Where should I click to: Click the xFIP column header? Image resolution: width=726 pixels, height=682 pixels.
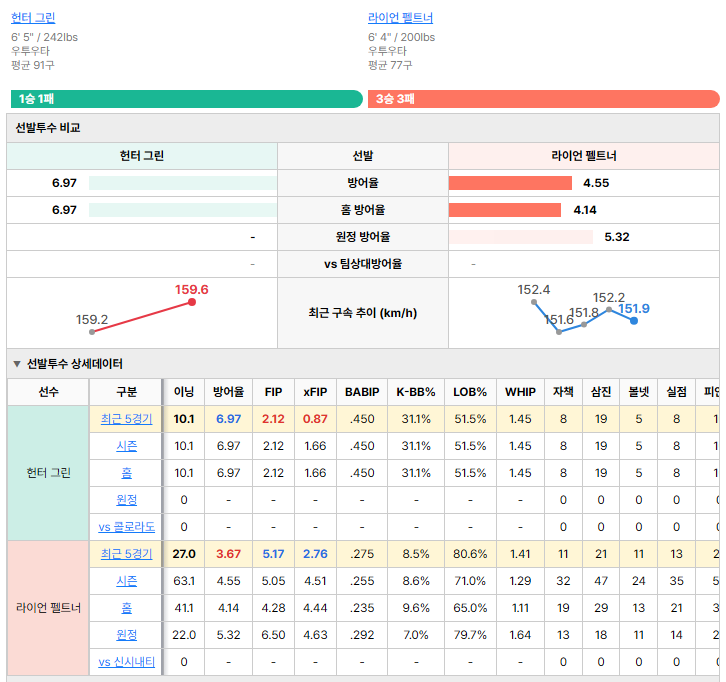coord(315,392)
